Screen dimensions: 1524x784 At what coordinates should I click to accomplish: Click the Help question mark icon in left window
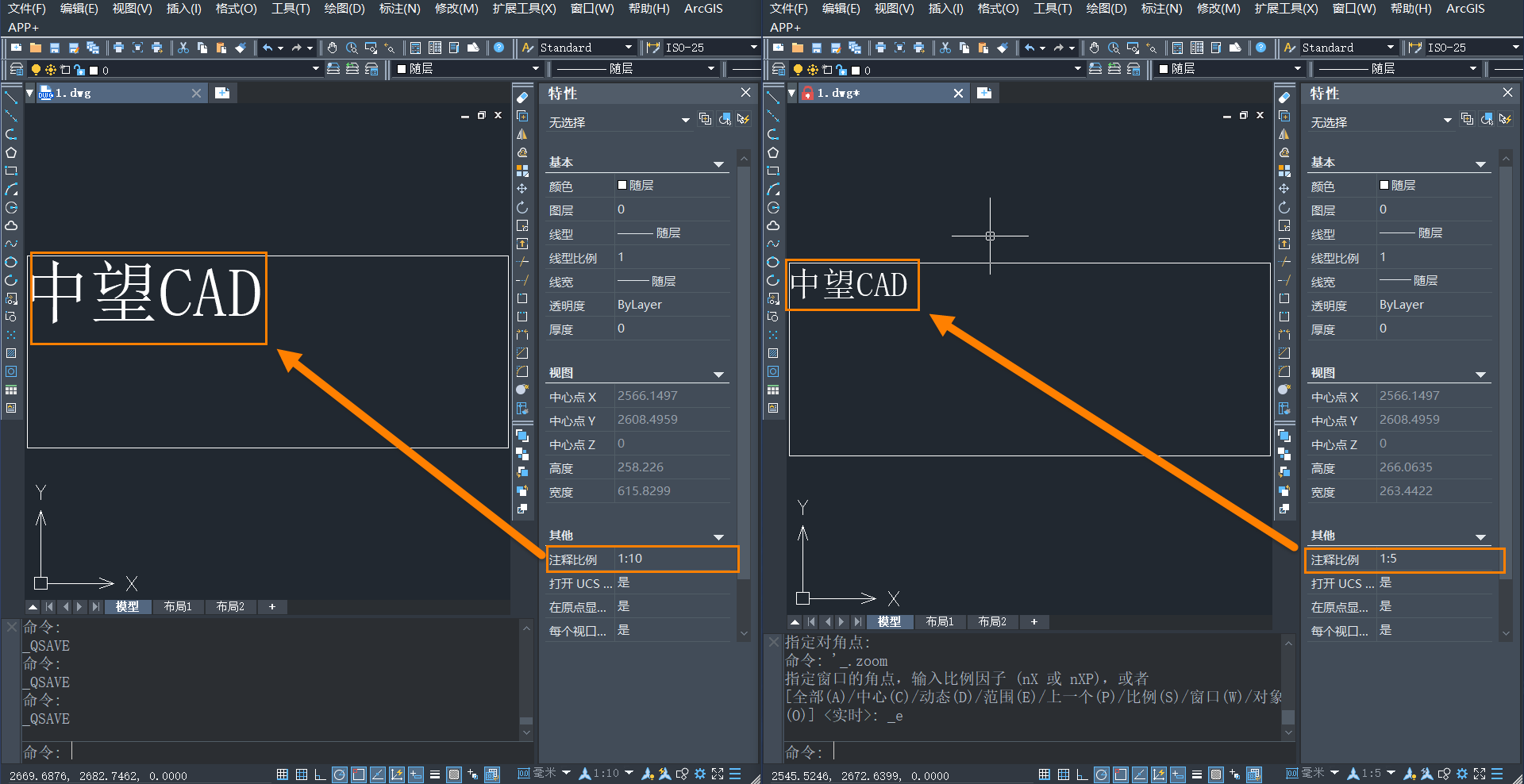click(499, 48)
